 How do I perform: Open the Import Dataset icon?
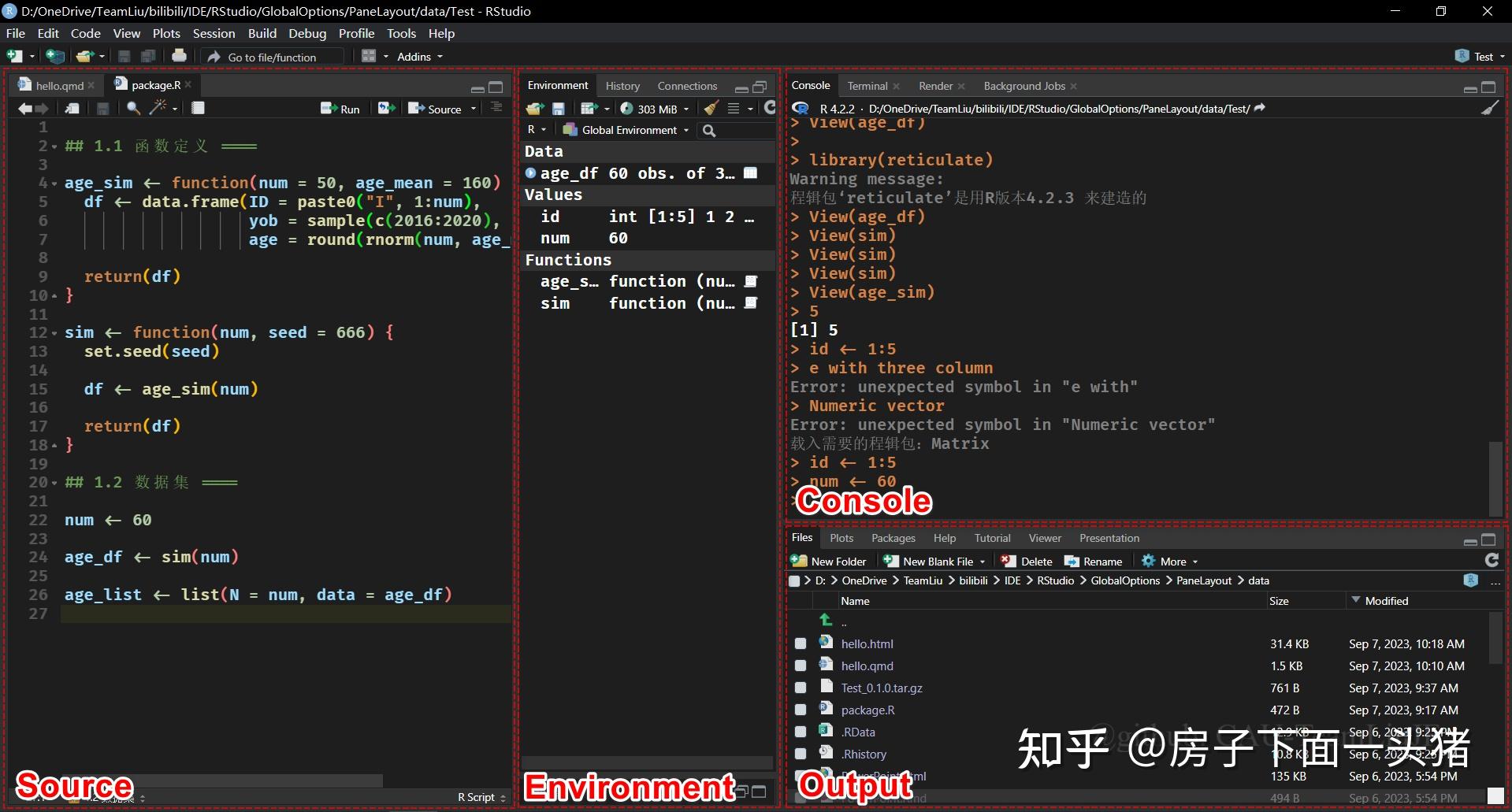(x=590, y=108)
